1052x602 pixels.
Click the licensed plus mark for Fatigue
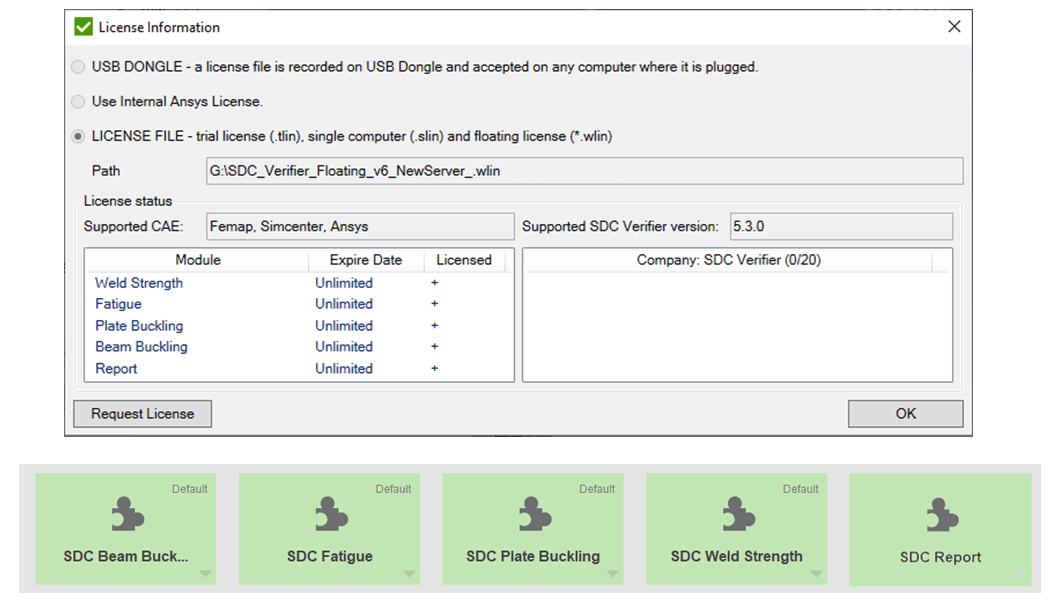[435, 304]
